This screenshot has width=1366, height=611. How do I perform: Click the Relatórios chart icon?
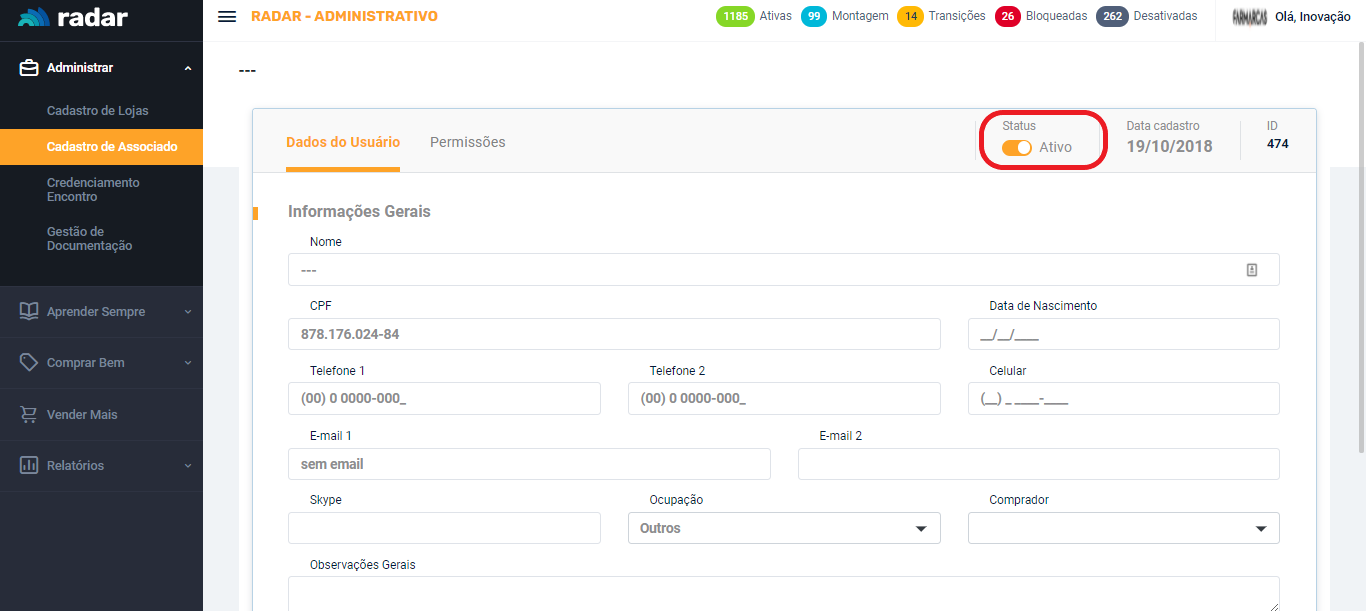[x=29, y=465]
